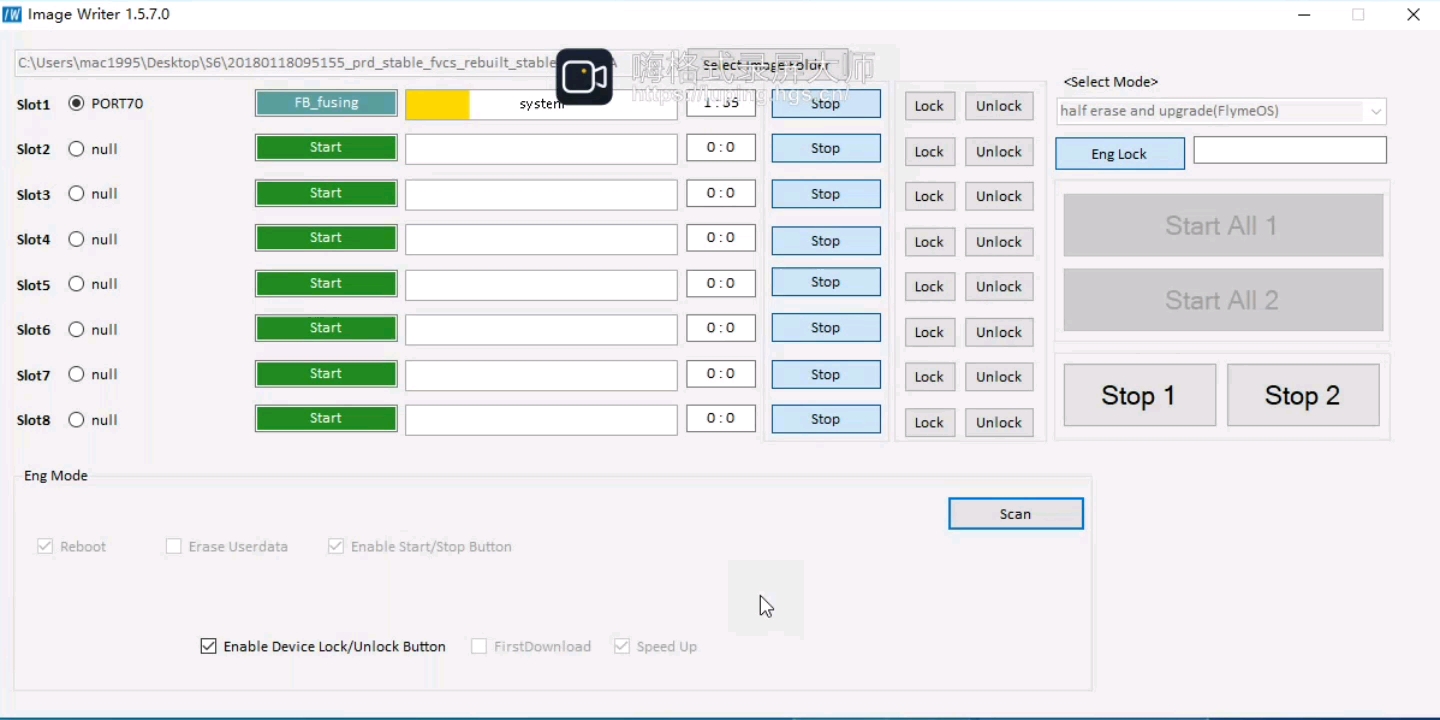Open the Select Mode dropdown arrow
The width and height of the screenshot is (1440, 720).
tap(1376, 111)
